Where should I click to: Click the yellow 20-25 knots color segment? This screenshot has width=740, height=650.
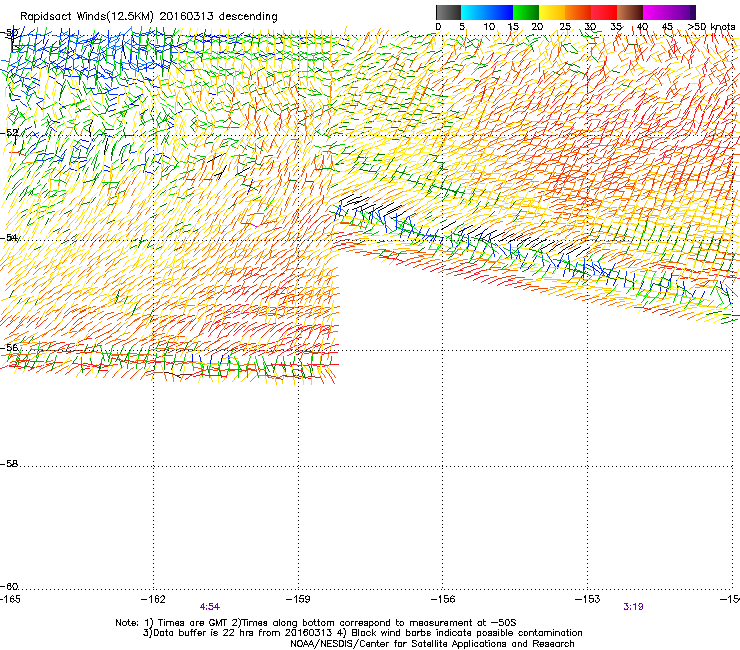coord(552,12)
